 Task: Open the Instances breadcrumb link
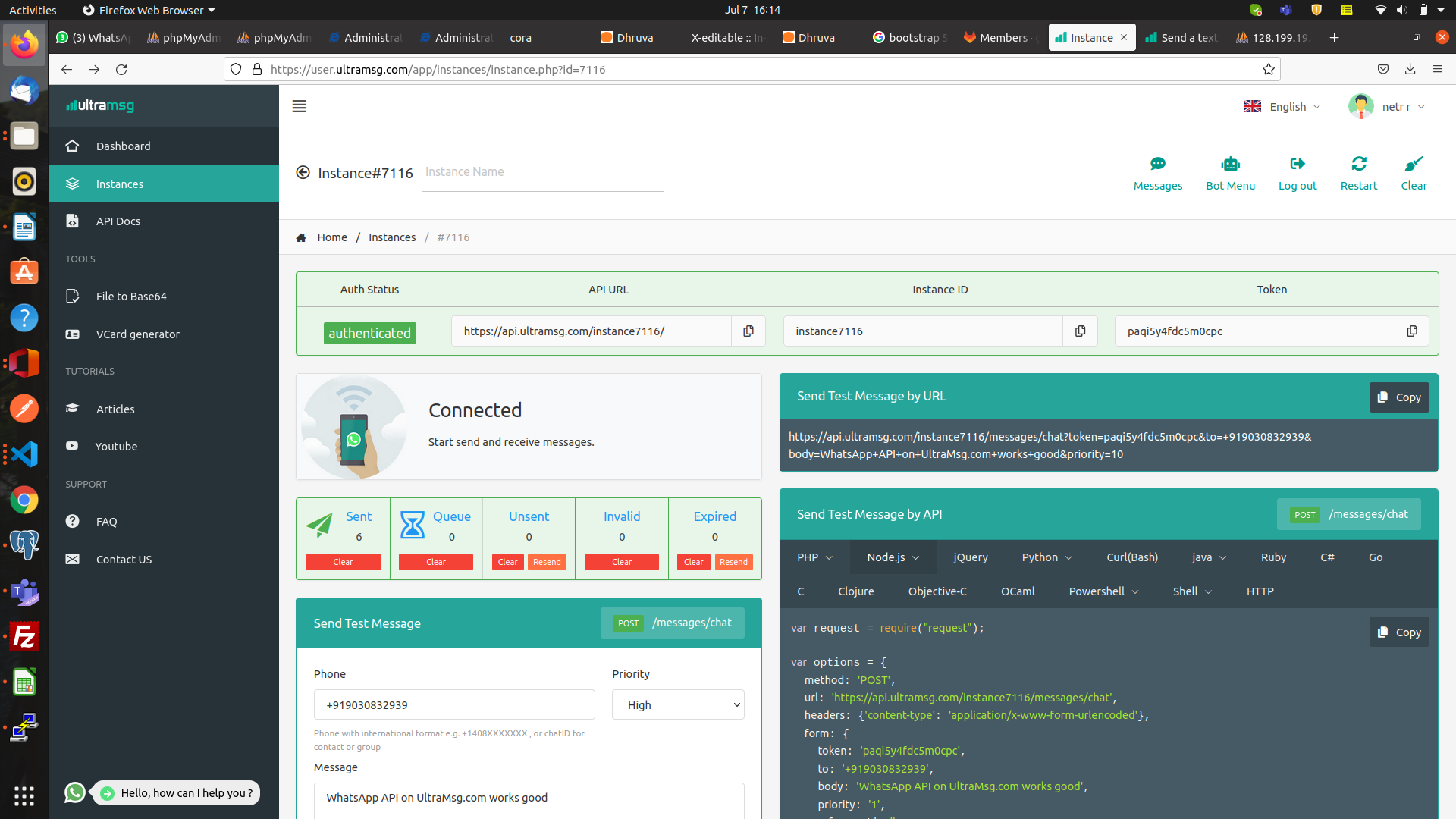pyautogui.click(x=392, y=237)
